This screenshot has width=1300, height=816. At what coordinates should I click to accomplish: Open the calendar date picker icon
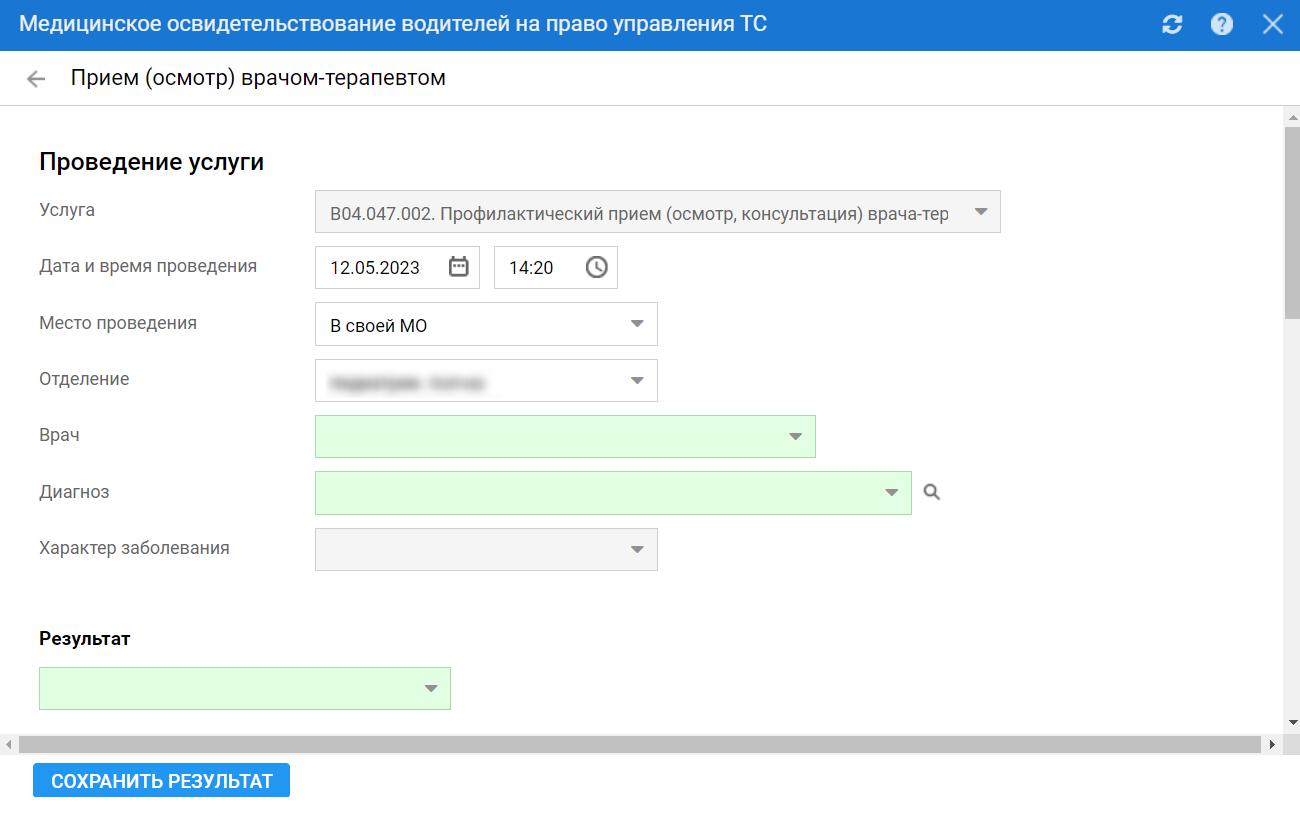(x=458, y=267)
